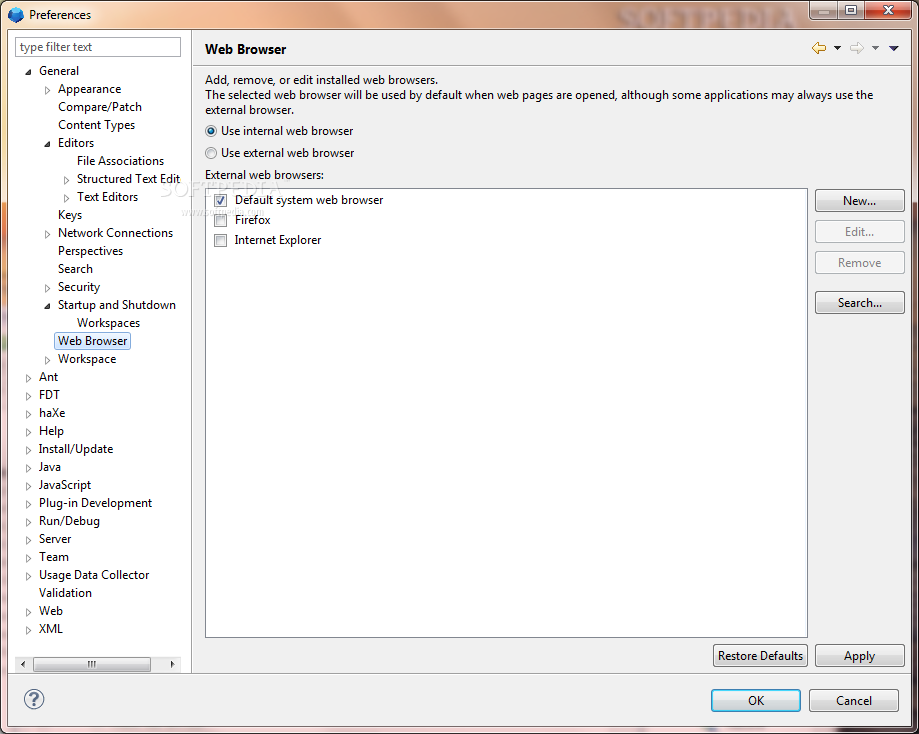Uncheck Default system web browser checkbox
919x734 pixels.
pyautogui.click(x=220, y=201)
